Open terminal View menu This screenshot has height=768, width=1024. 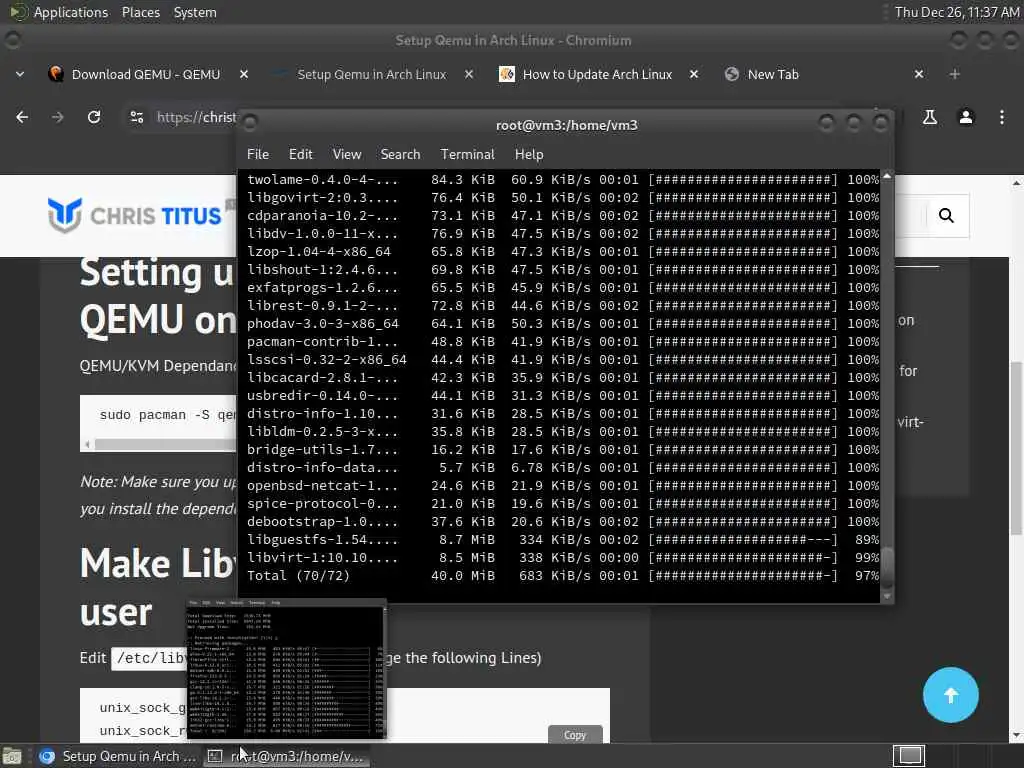346,154
